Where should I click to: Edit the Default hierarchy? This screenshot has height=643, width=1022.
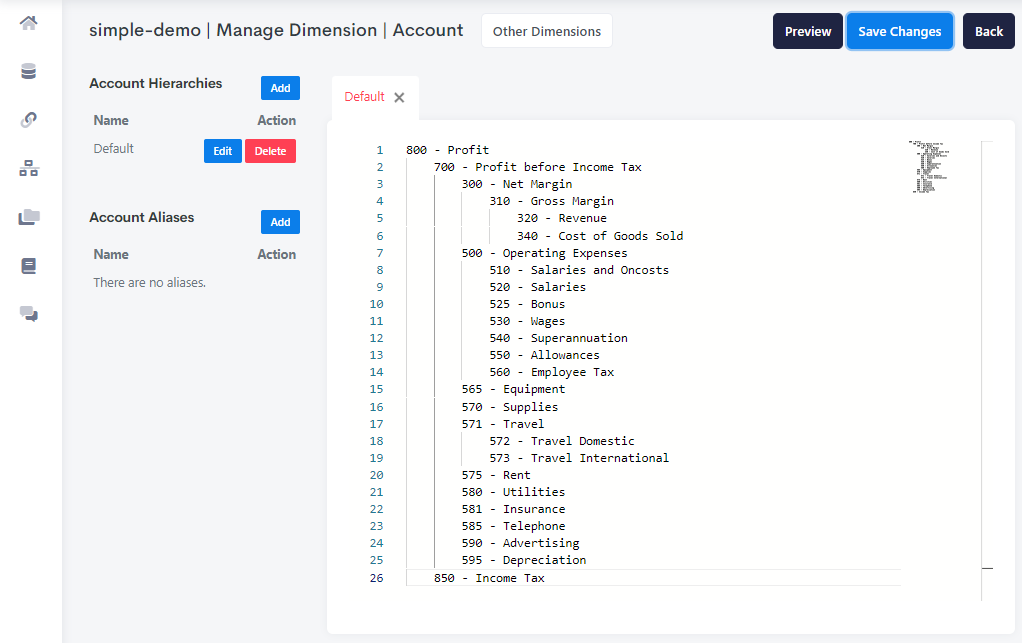[x=222, y=151]
